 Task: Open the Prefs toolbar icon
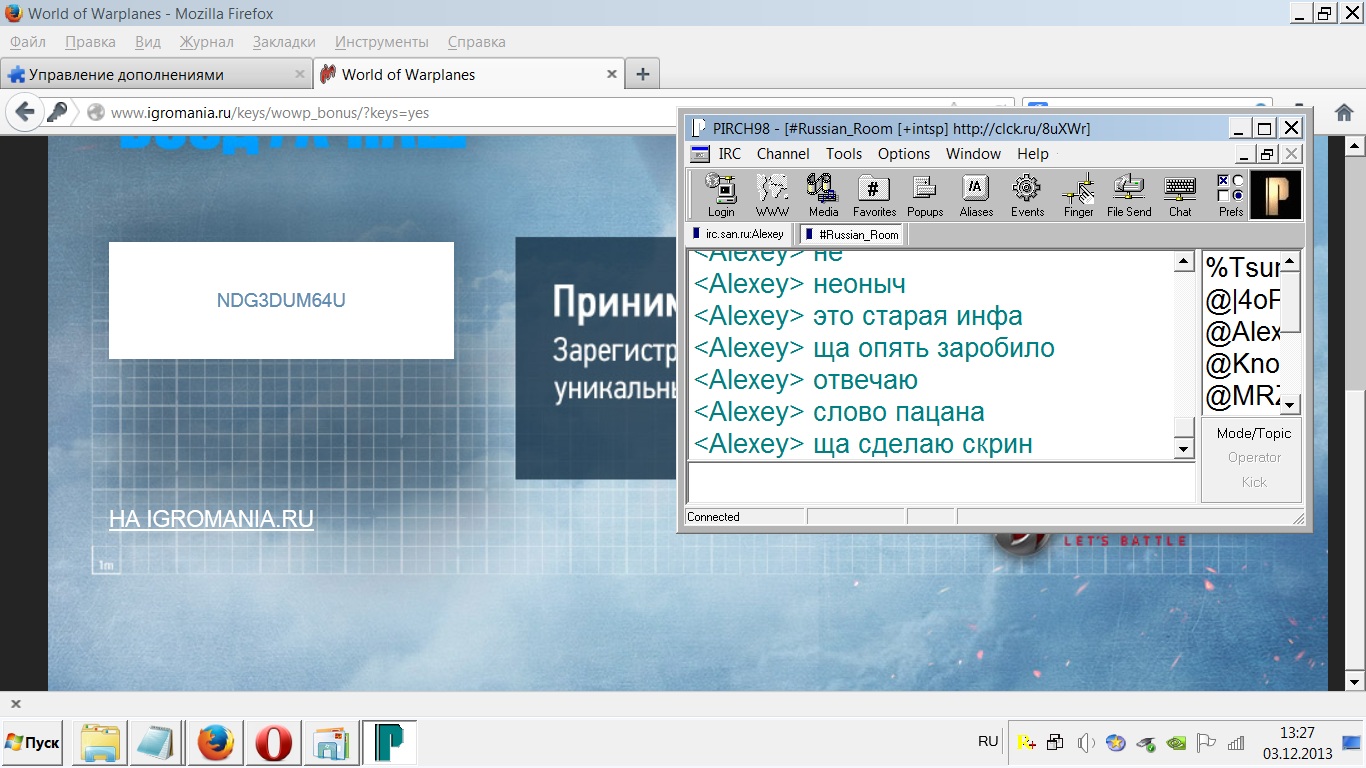(1231, 195)
